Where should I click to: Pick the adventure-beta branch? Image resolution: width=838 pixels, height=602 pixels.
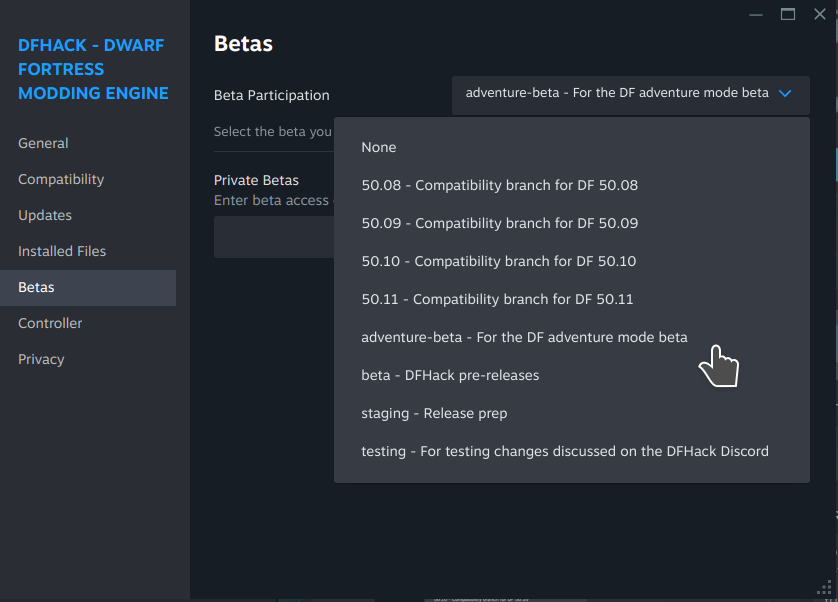tap(524, 337)
